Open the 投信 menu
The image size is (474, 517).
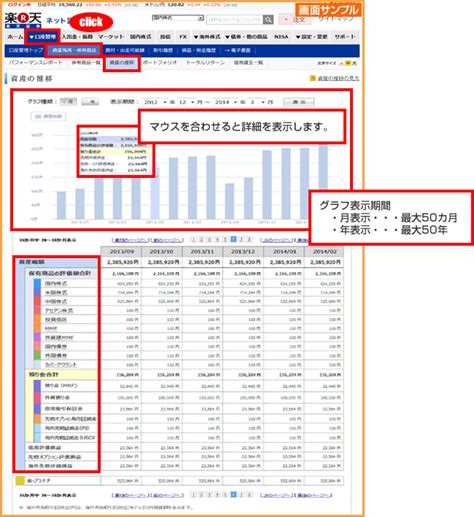pos(165,37)
